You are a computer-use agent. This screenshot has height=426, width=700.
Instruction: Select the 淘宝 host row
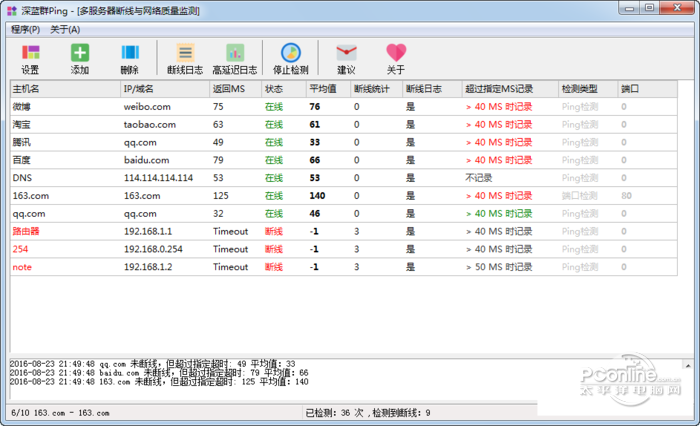point(344,125)
